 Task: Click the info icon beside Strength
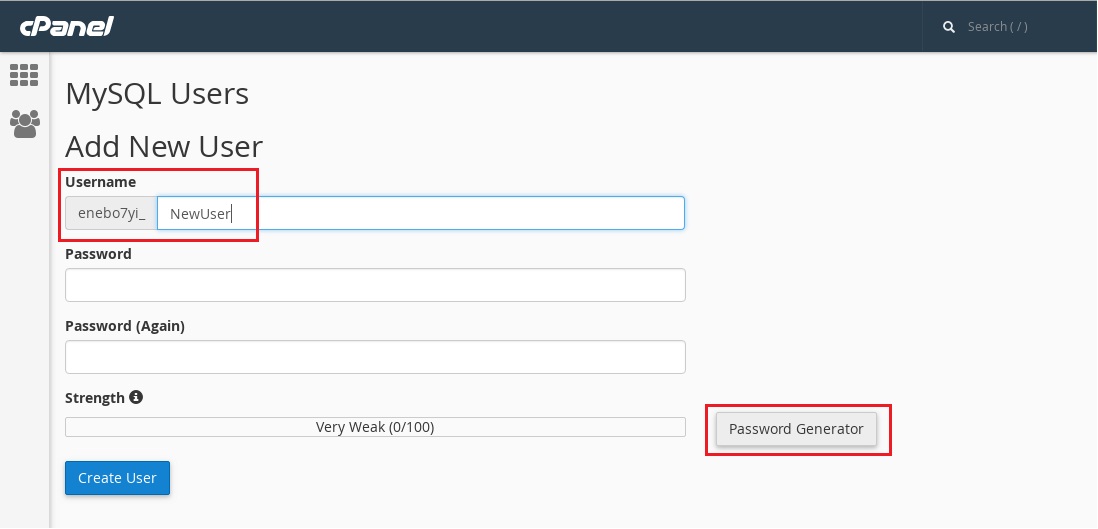pos(136,397)
